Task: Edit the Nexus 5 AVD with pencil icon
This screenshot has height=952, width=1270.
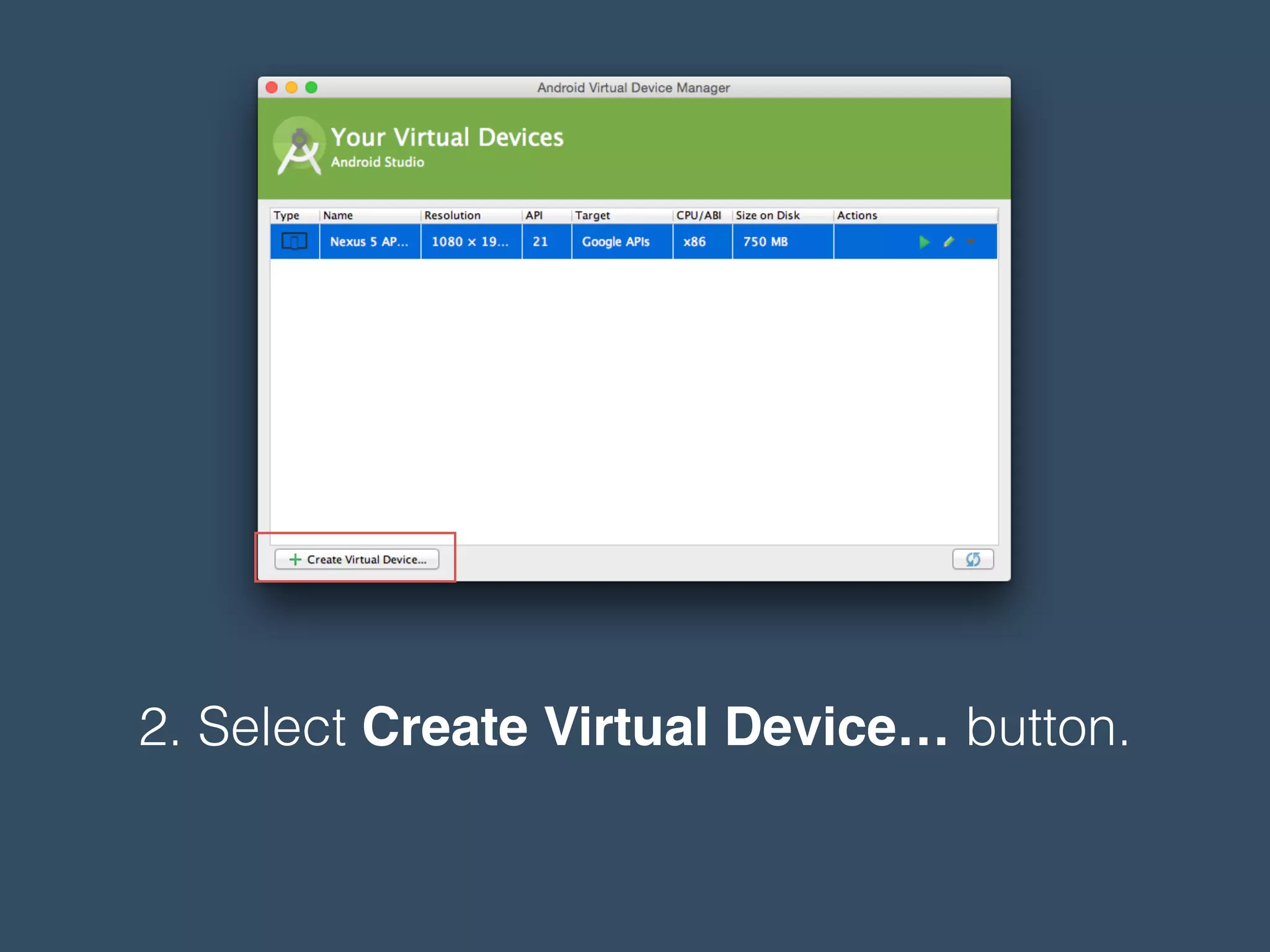Action: tap(949, 242)
